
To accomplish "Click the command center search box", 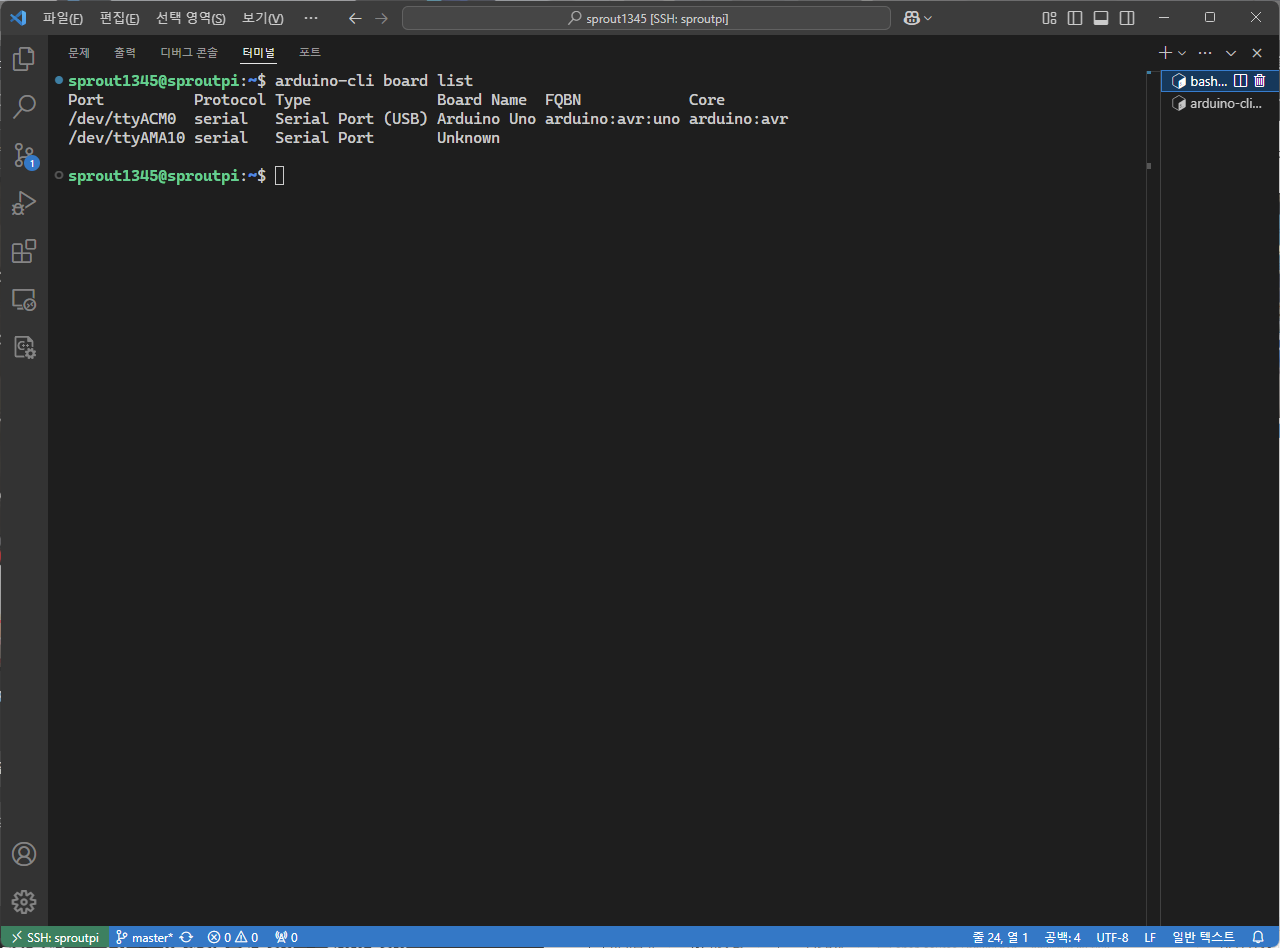I will pos(646,18).
